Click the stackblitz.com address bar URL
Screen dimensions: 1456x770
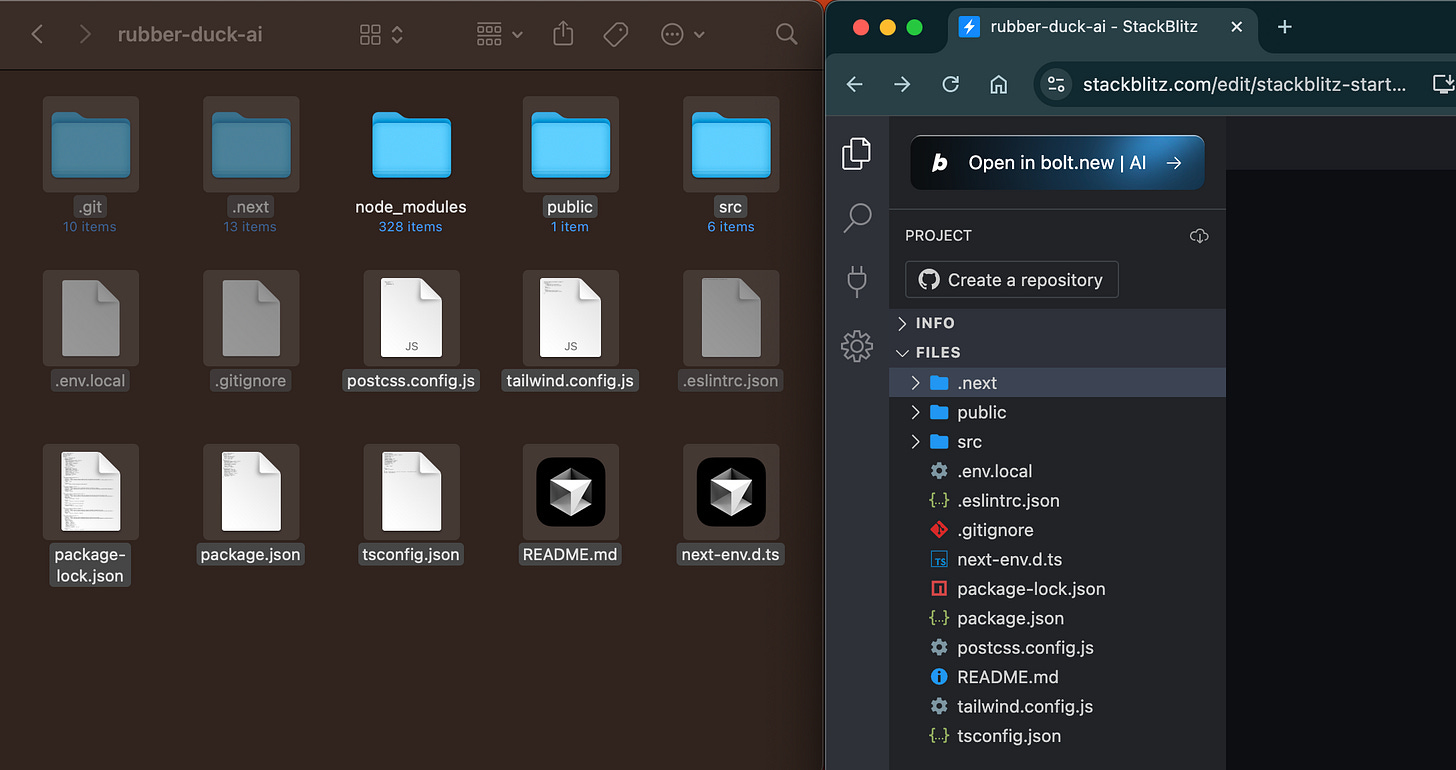pyautogui.click(x=1245, y=85)
